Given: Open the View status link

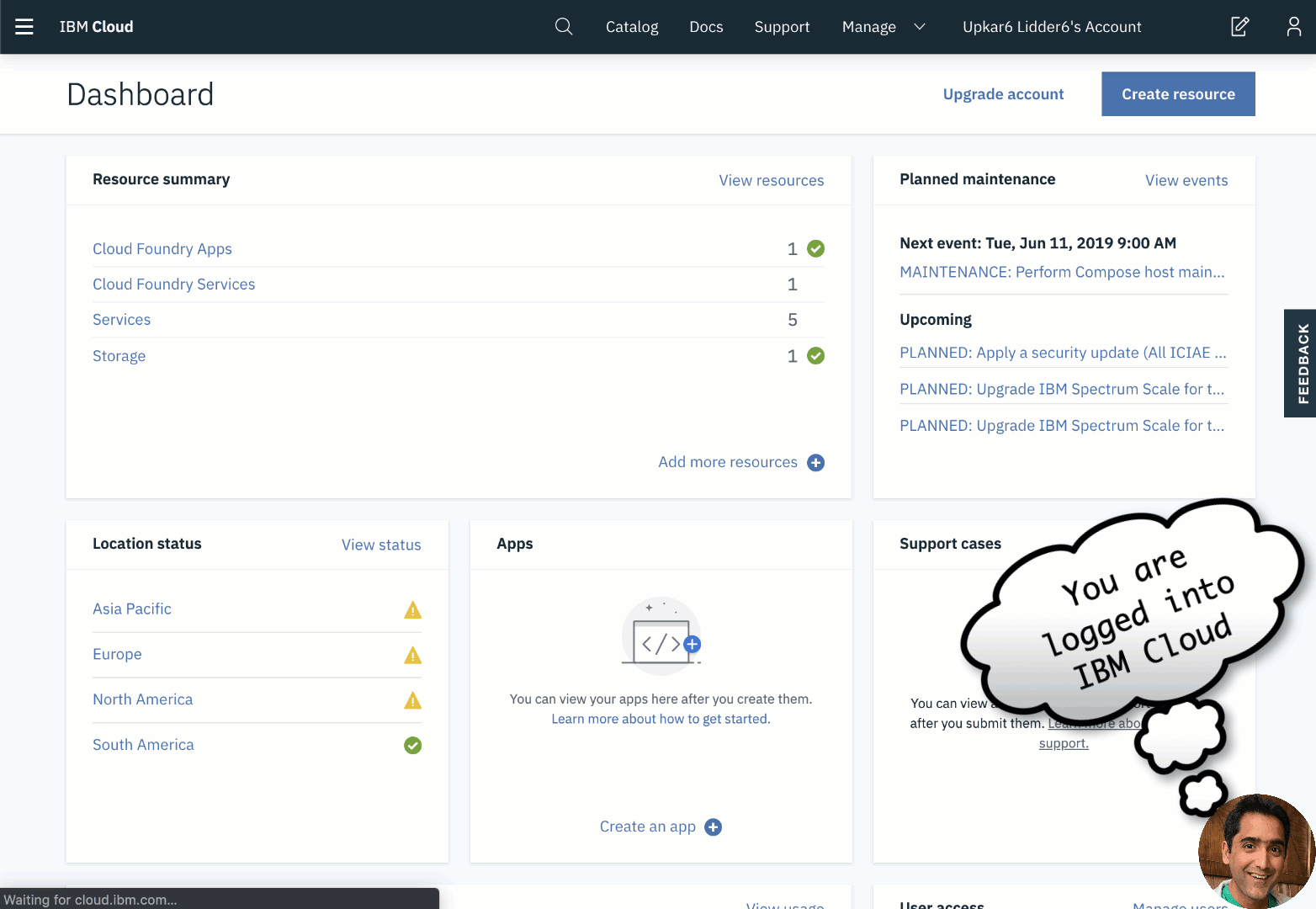Looking at the screenshot, I should 381,545.
